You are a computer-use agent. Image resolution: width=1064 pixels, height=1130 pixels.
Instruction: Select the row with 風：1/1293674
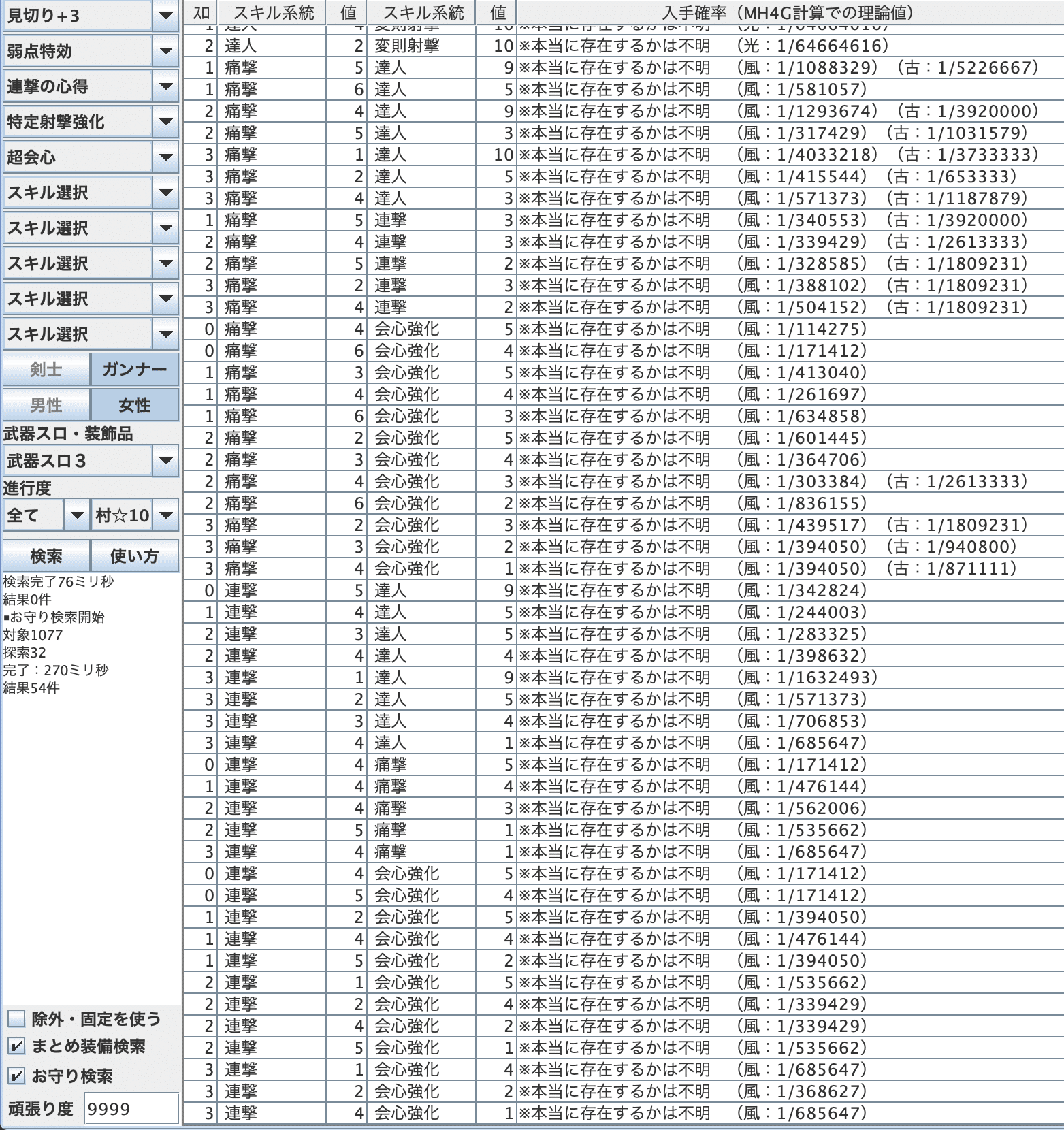[623, 111]
